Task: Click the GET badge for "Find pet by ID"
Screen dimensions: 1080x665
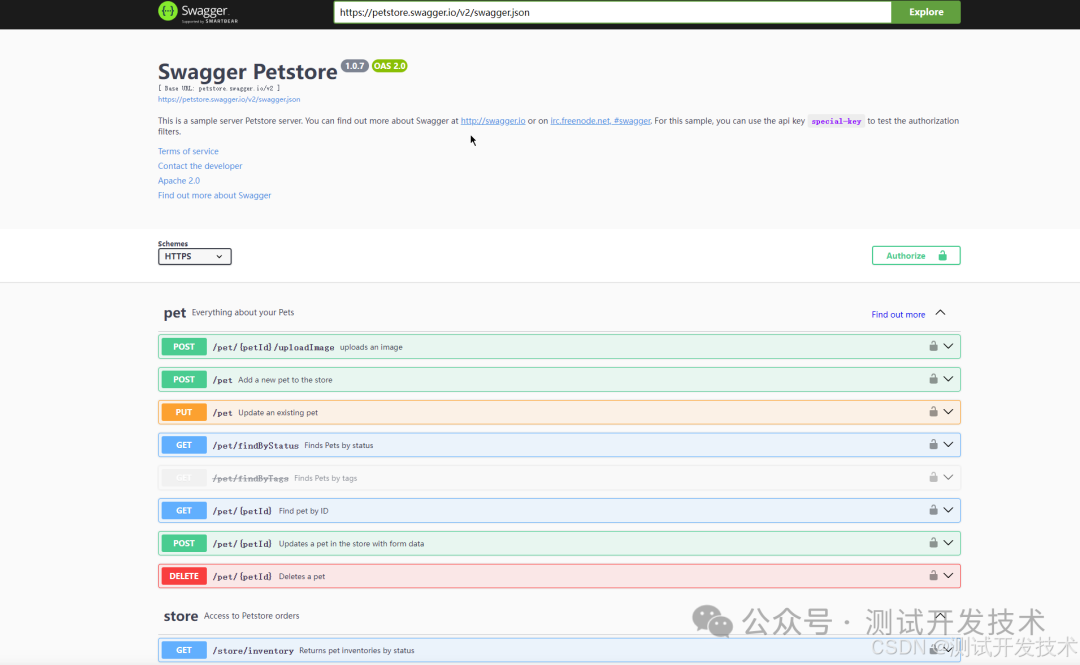Action: 184,511
